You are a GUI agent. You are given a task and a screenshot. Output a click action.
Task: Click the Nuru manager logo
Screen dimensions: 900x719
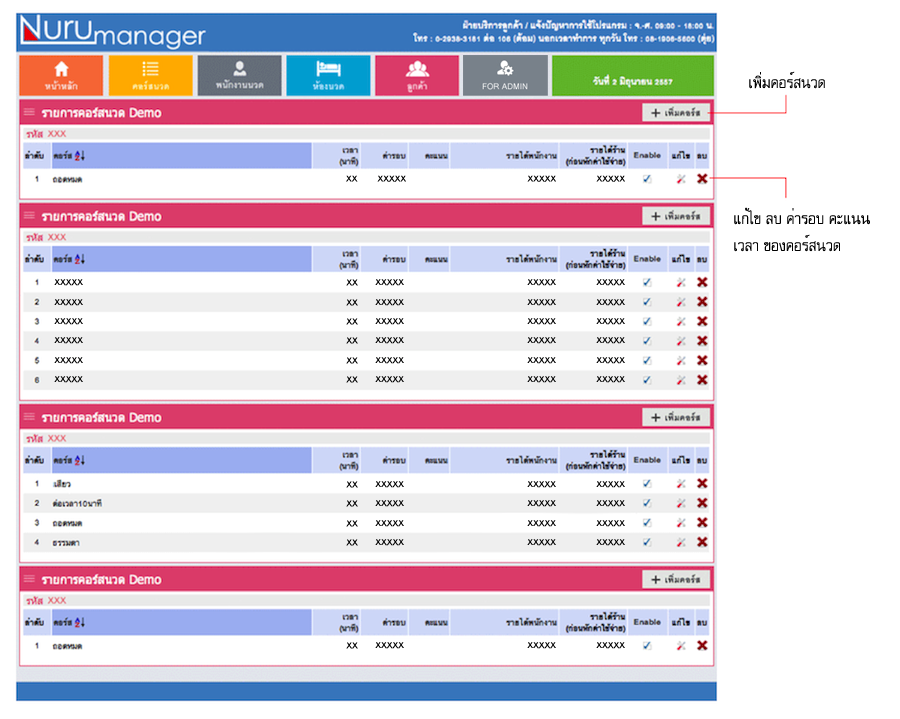click(x=111, y=33)
